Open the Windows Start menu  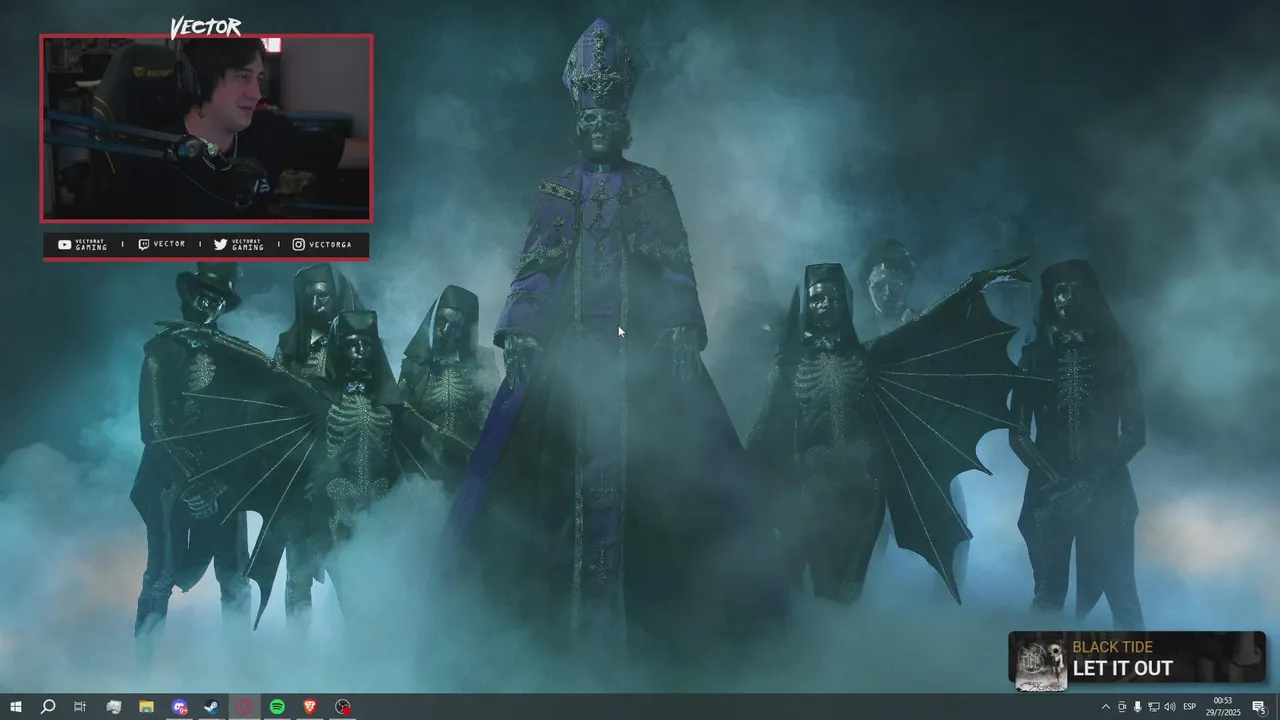click(x=16, y=707)
